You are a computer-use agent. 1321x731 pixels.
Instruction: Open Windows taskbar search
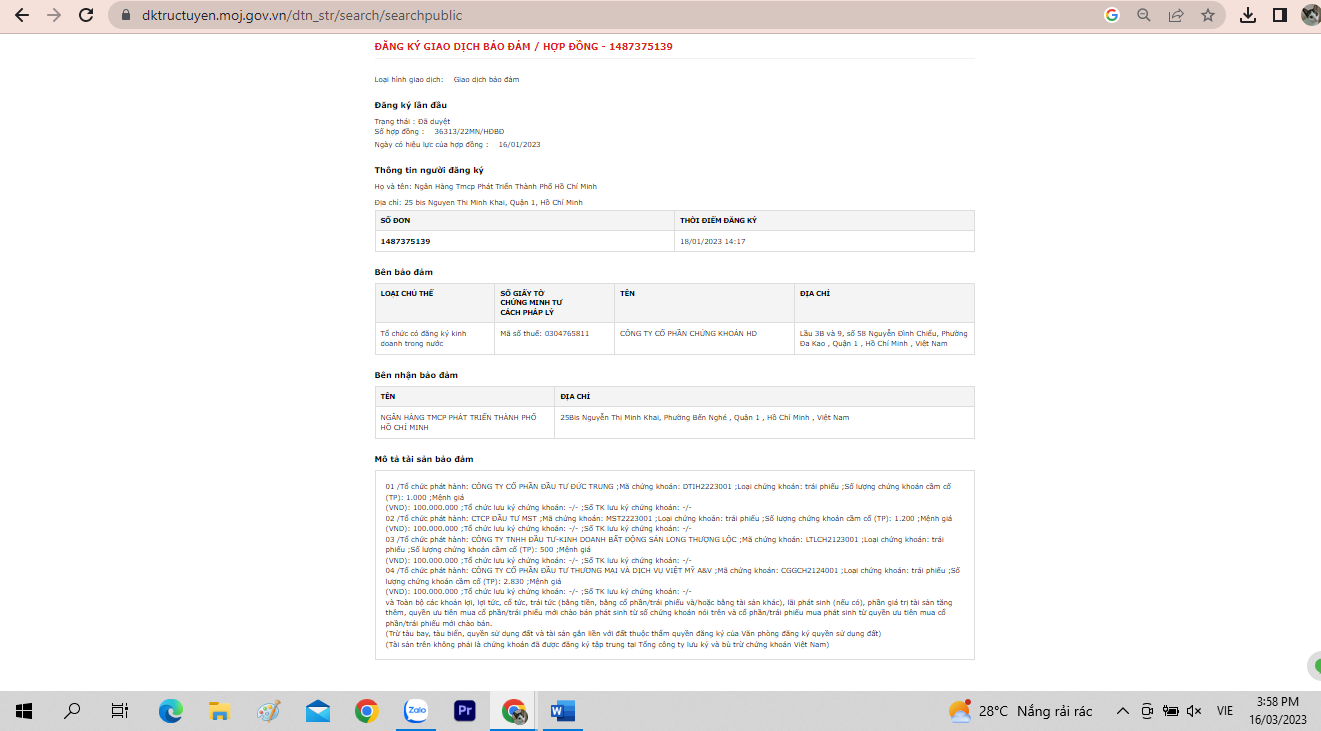[72, 711]
